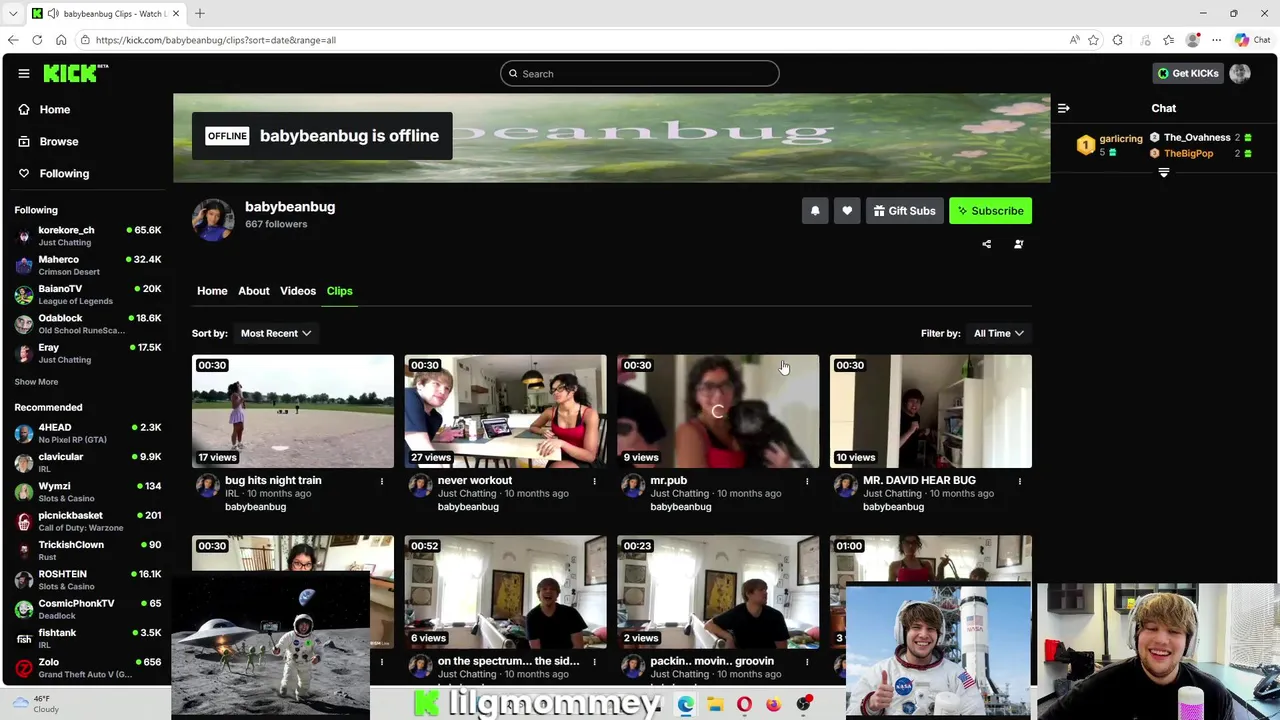Open options menu for on the spectrum clip
Screen dimensions: 1280x720
pyautogui.click(x=594, y=661)
